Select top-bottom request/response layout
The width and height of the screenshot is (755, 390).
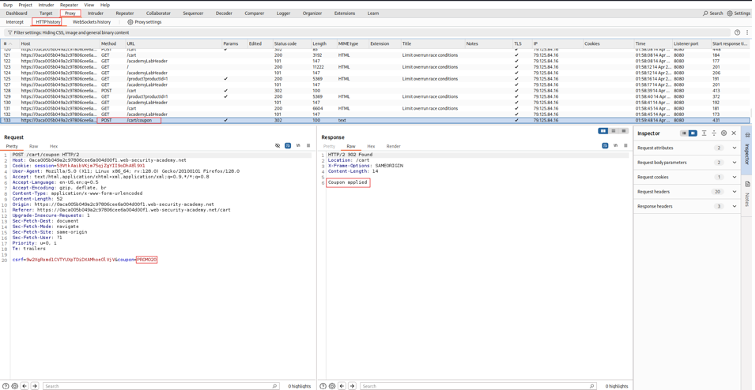612,131
